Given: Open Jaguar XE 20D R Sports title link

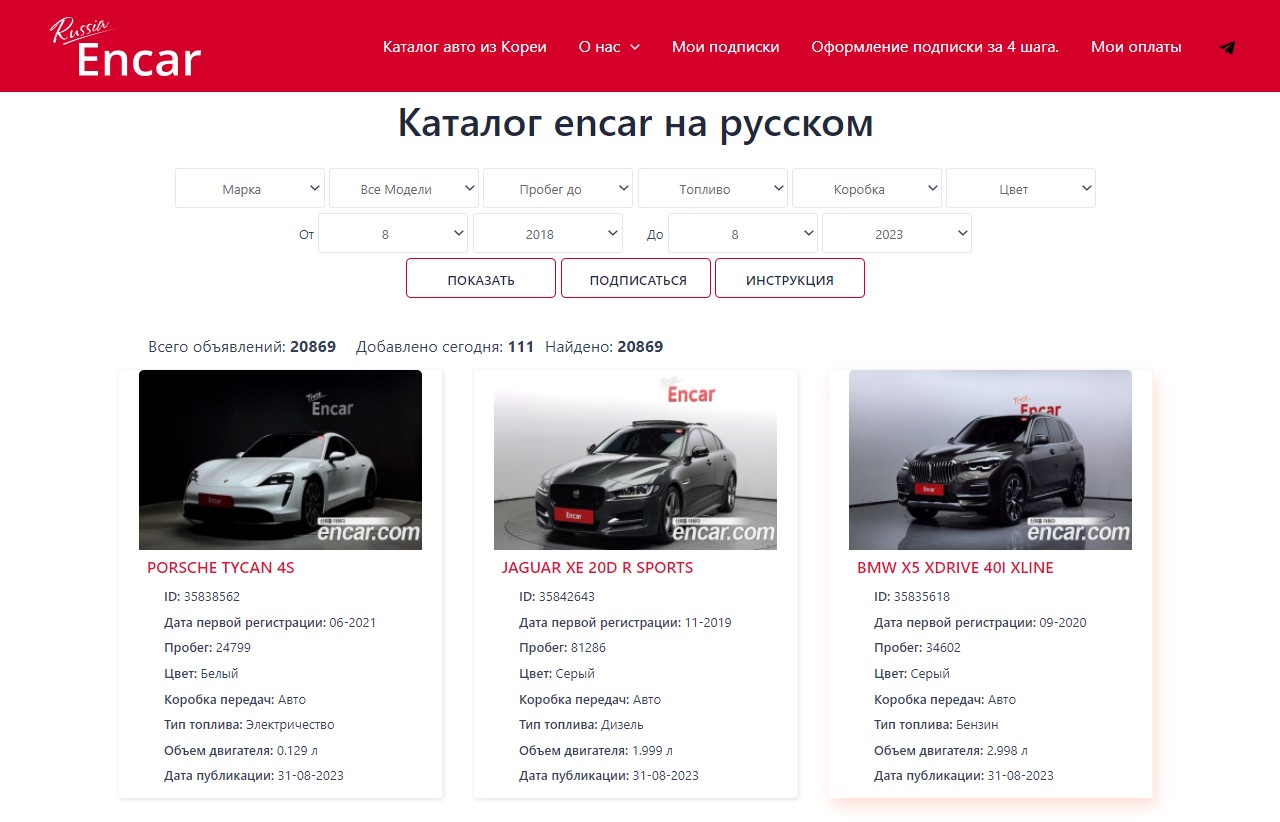Looking at the screenshot, I should click(x=597, y=568).
